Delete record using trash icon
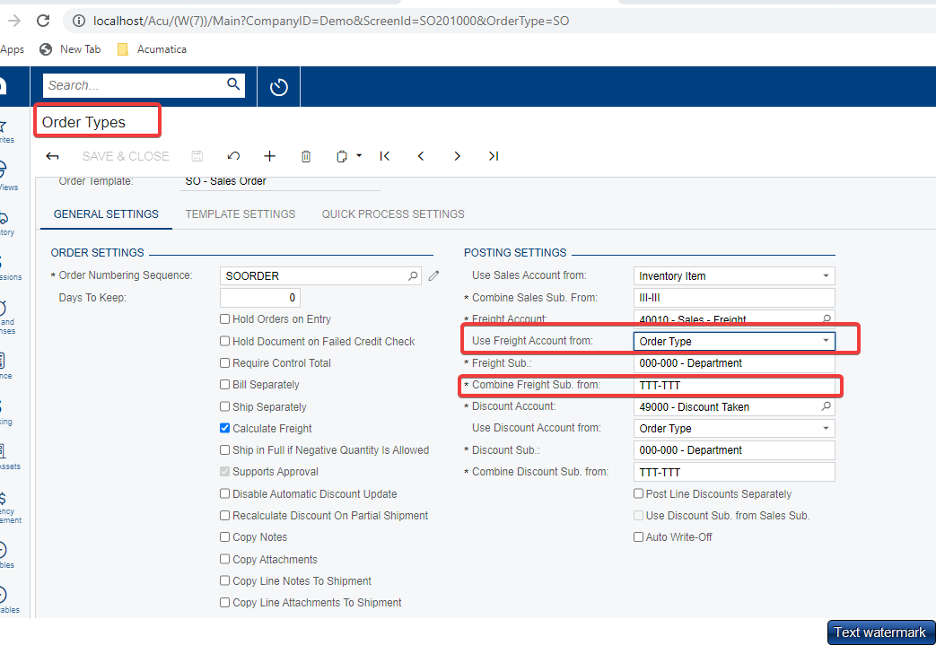The height and width of the screenshot is (646, 936). 306,156
